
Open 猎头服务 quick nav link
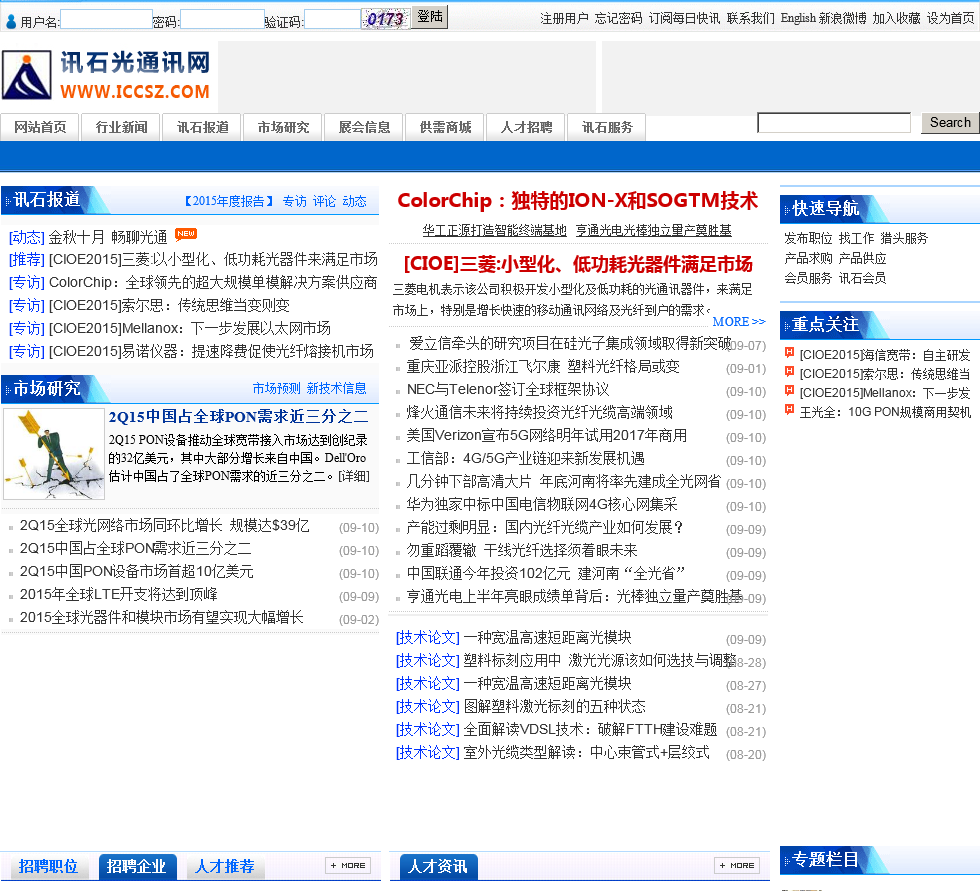coord(904,239)
